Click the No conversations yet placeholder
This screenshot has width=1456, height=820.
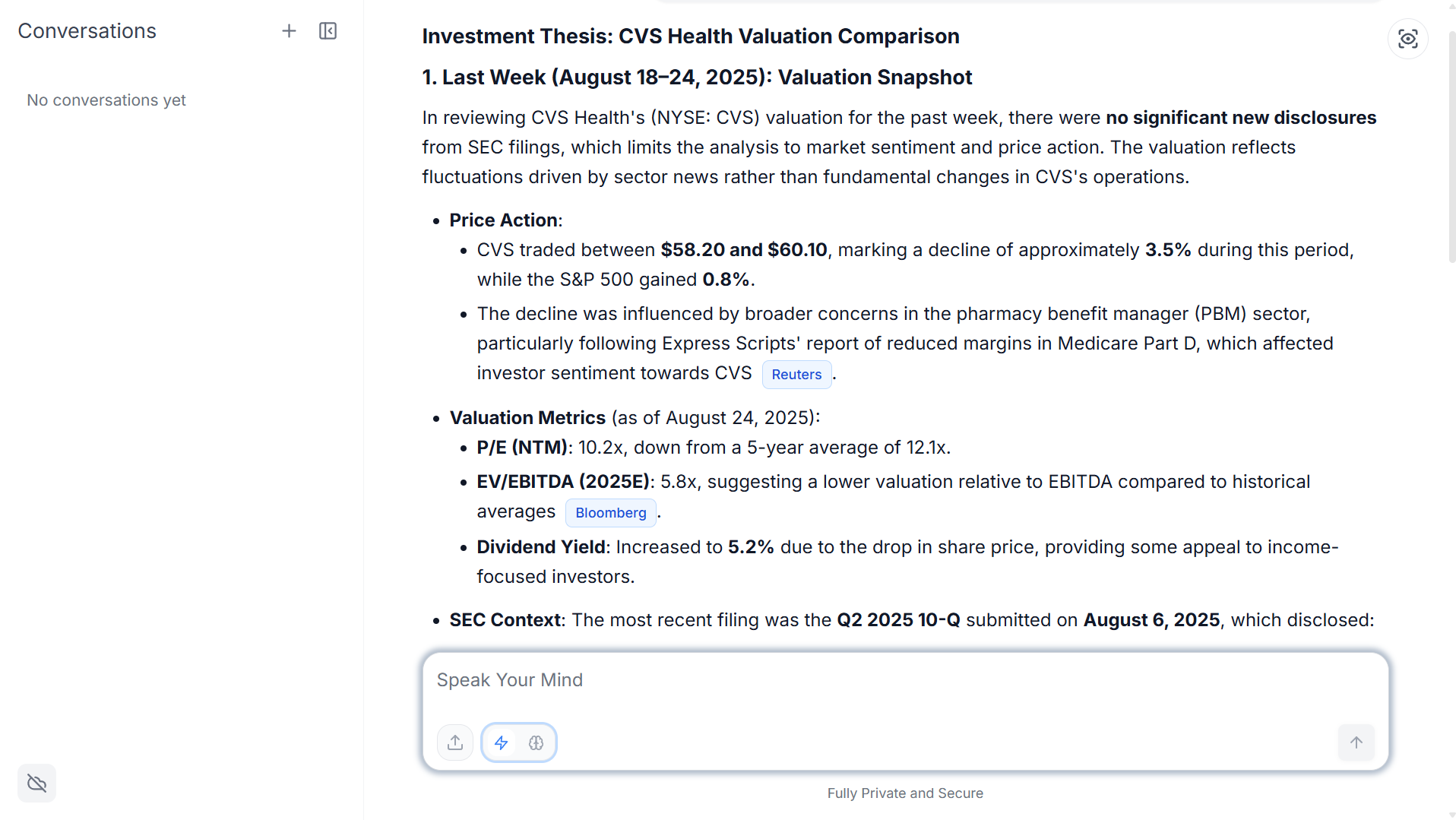tap(106, 100)
